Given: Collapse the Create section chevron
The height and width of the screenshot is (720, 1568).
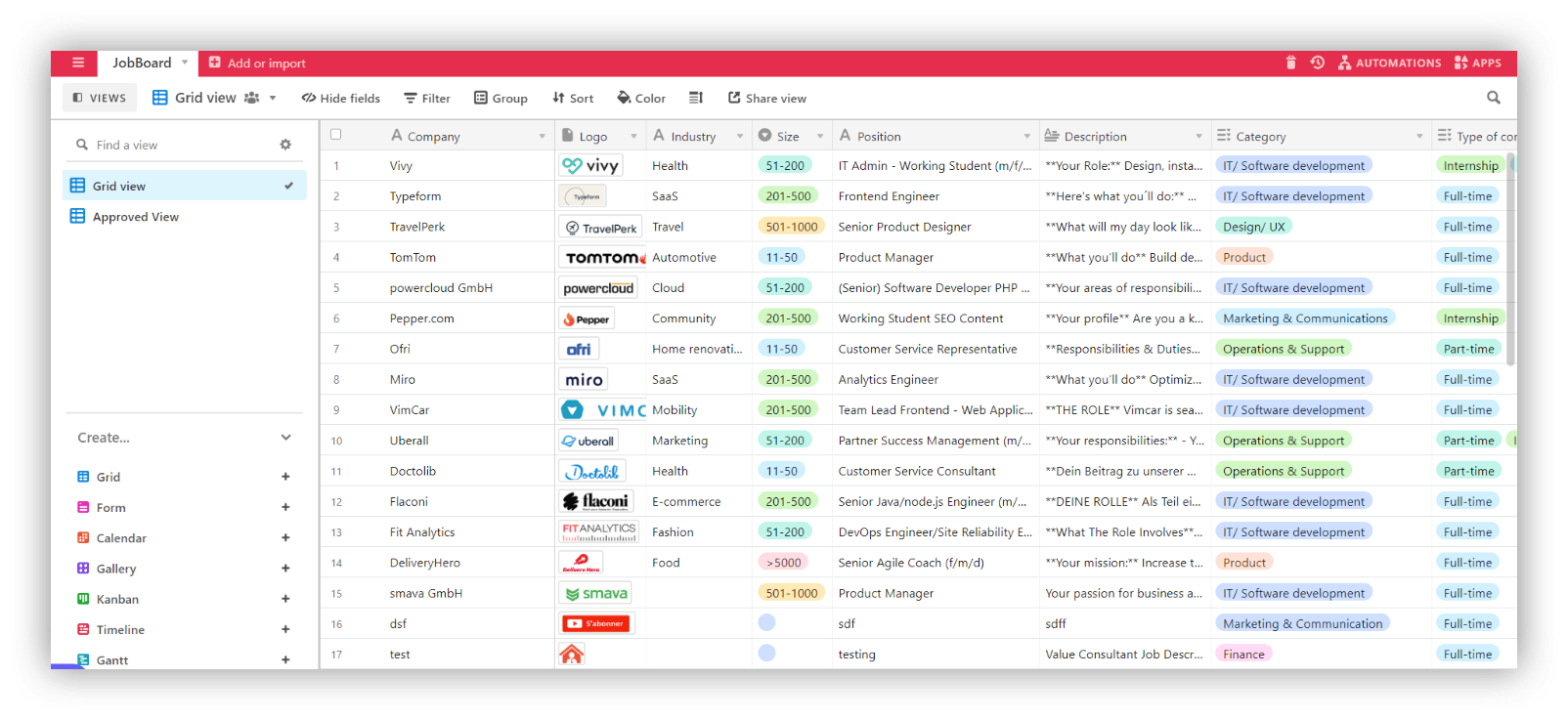Looking at the screenshot, I should pyautogui.click(x=285, y=438).
